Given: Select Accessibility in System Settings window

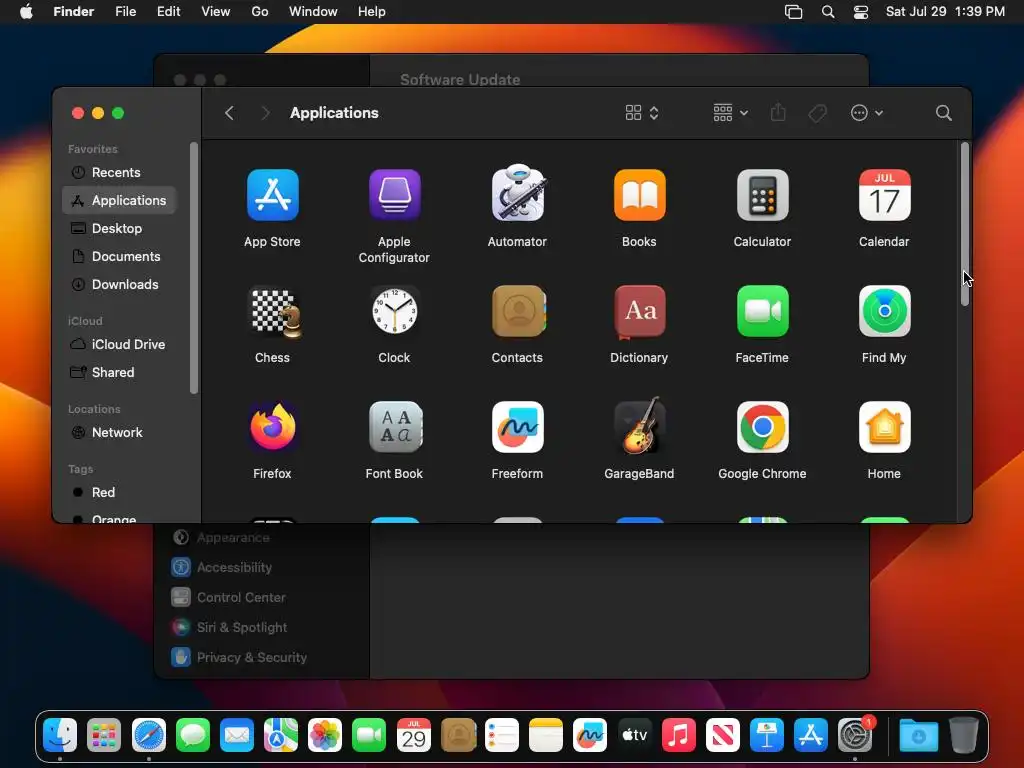Looking at the screenshot, I should click(x=221, y=568).
